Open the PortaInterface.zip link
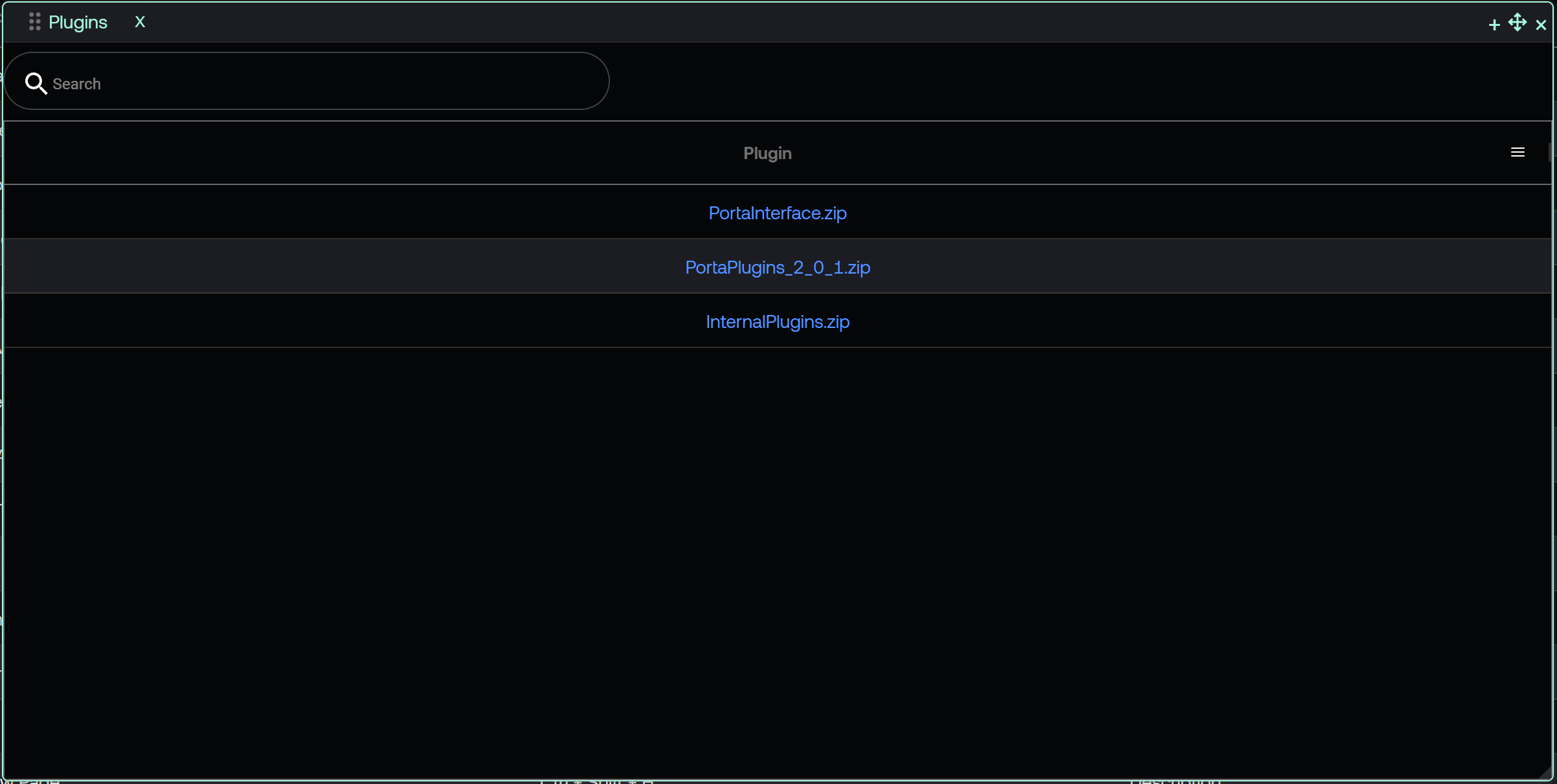This screenshot has height=784, width=1557. click(x=778, y=213)
